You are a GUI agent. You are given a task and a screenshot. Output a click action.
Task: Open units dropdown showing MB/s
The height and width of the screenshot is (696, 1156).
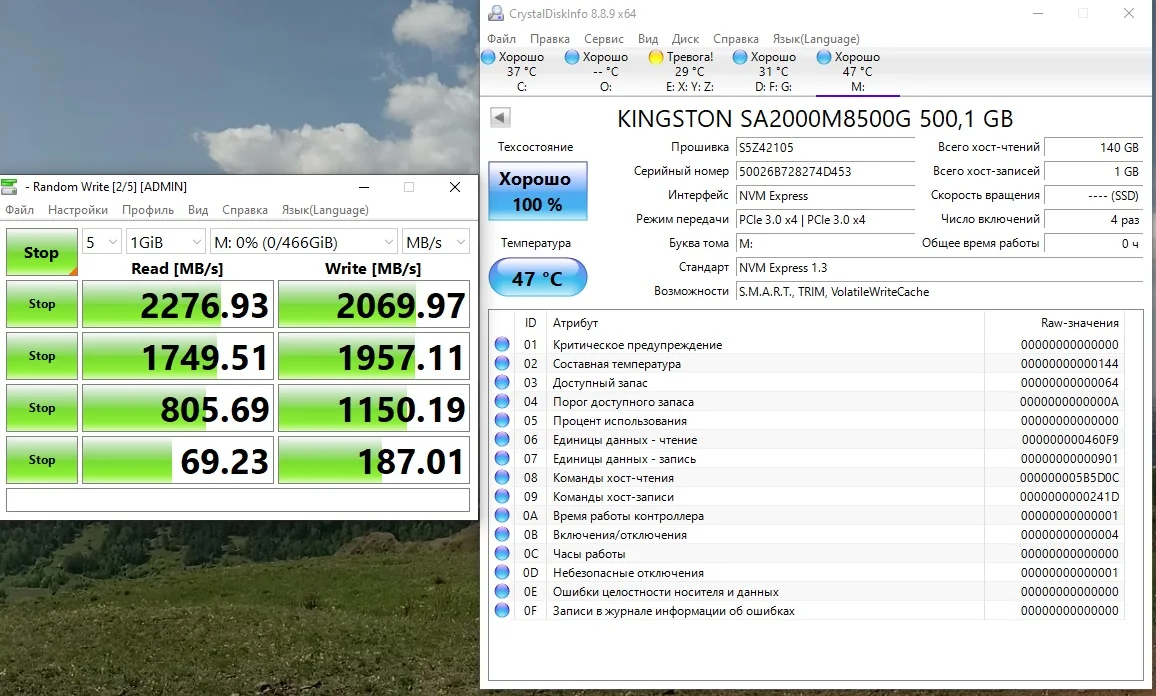click(436, 242)
